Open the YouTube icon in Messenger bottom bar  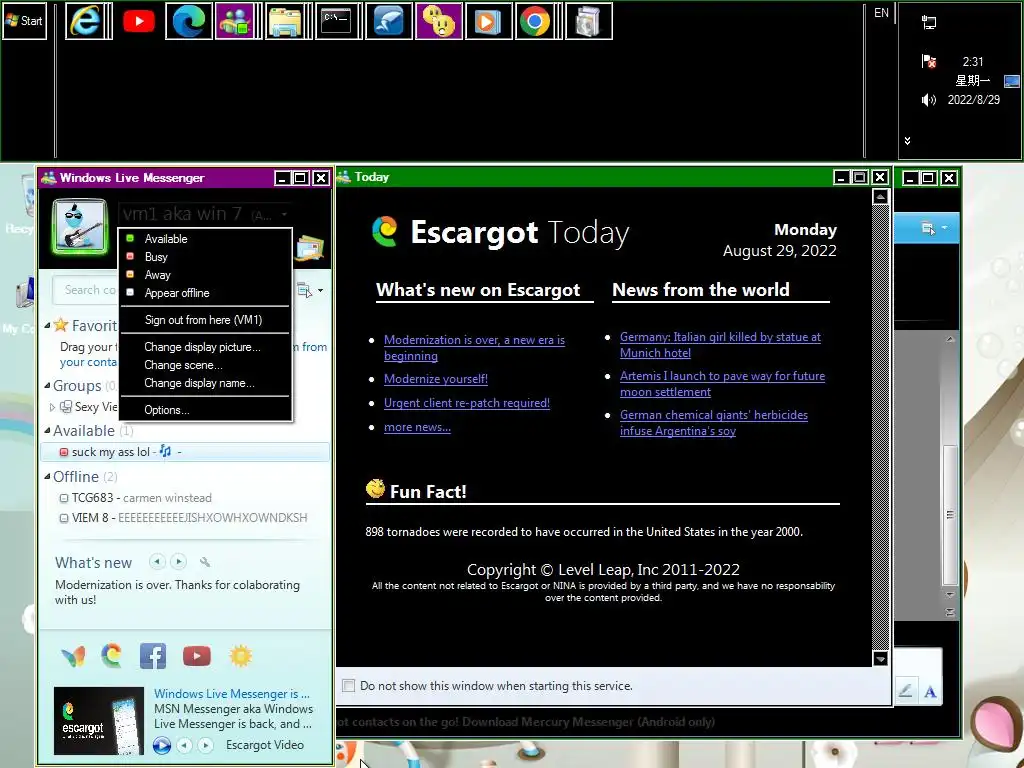pyautogui.click(x=197, y=656)
